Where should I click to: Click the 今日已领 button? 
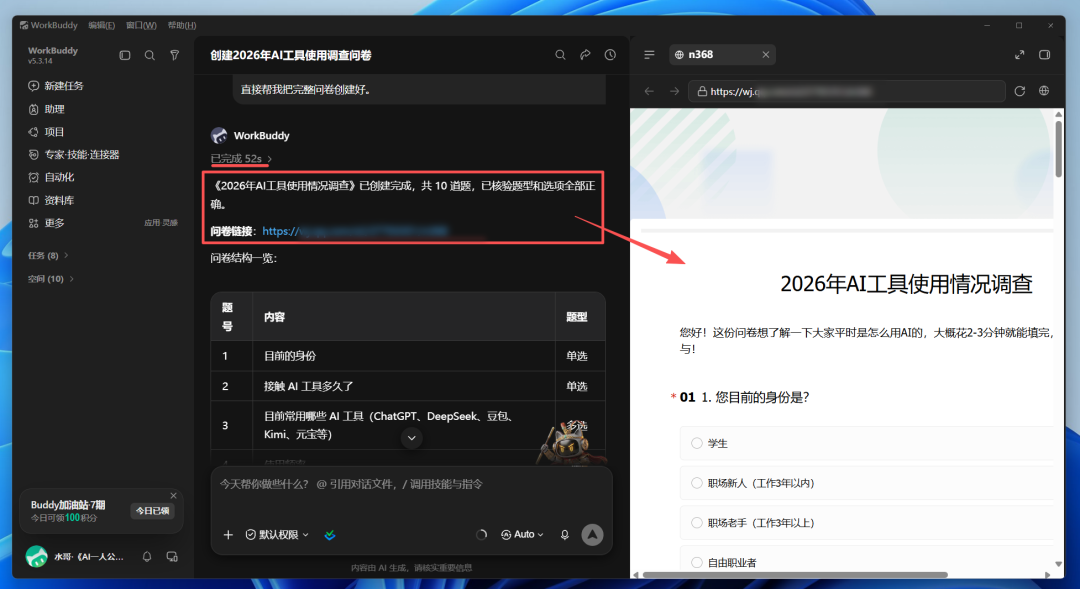pyautogui.click(x=152, y=511)
